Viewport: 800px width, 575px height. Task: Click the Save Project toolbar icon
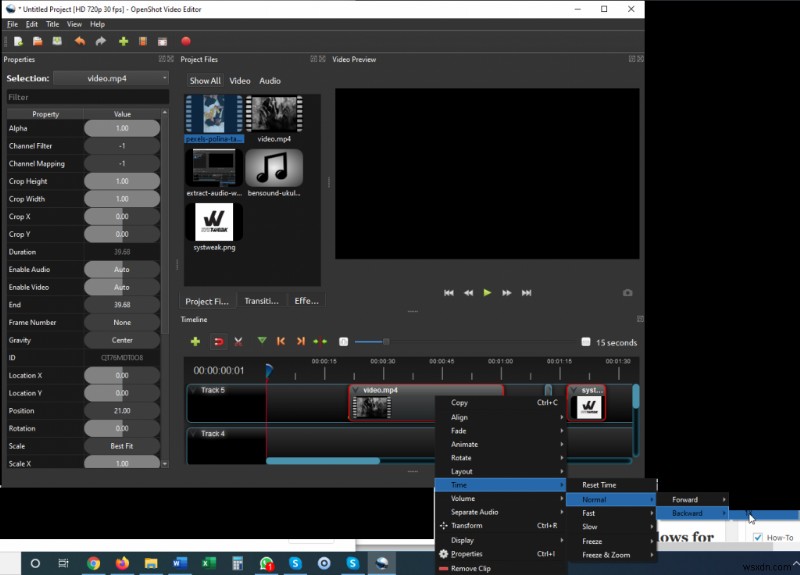pyautogui.click(x=57, y=41)
